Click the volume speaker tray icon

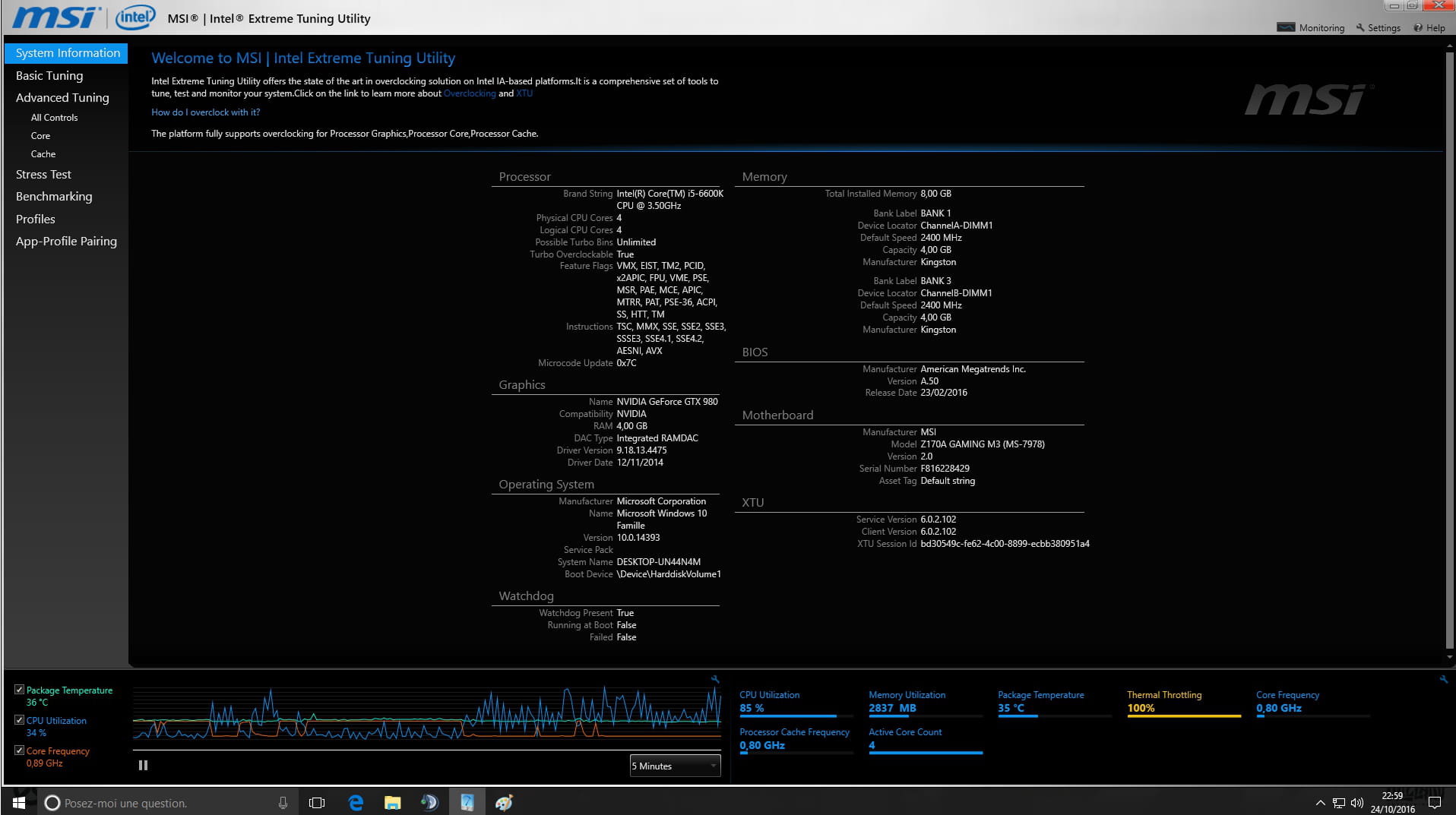(x=1357, y=803)
